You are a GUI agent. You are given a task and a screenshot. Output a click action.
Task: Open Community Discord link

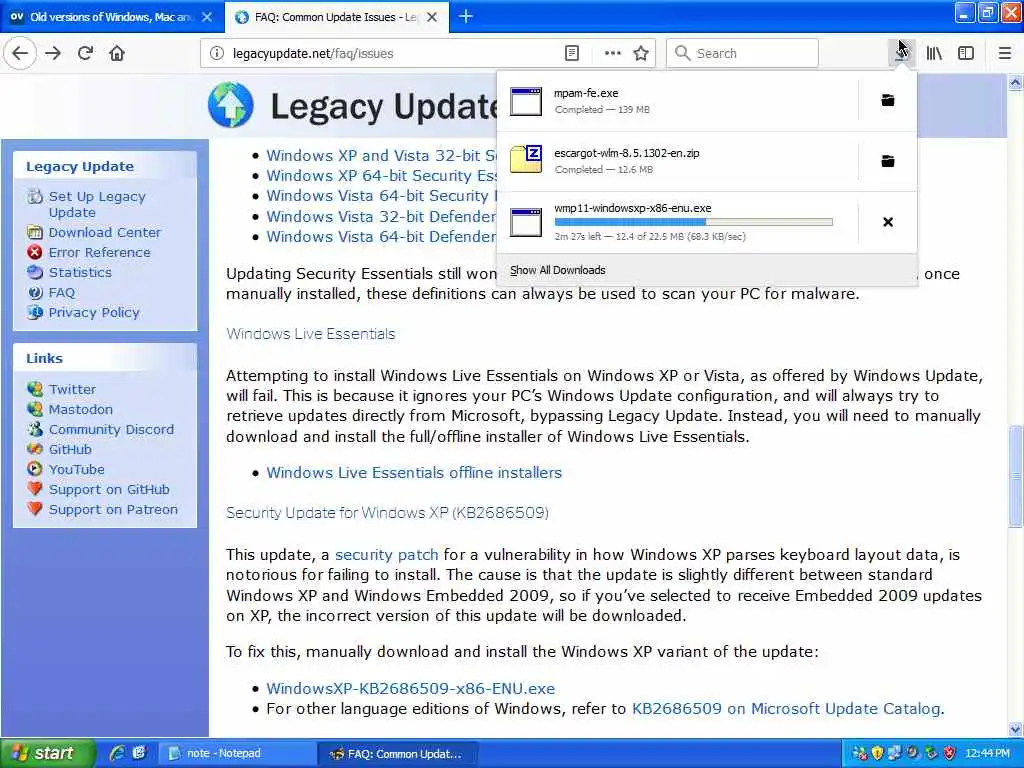(x=111, y=430)
